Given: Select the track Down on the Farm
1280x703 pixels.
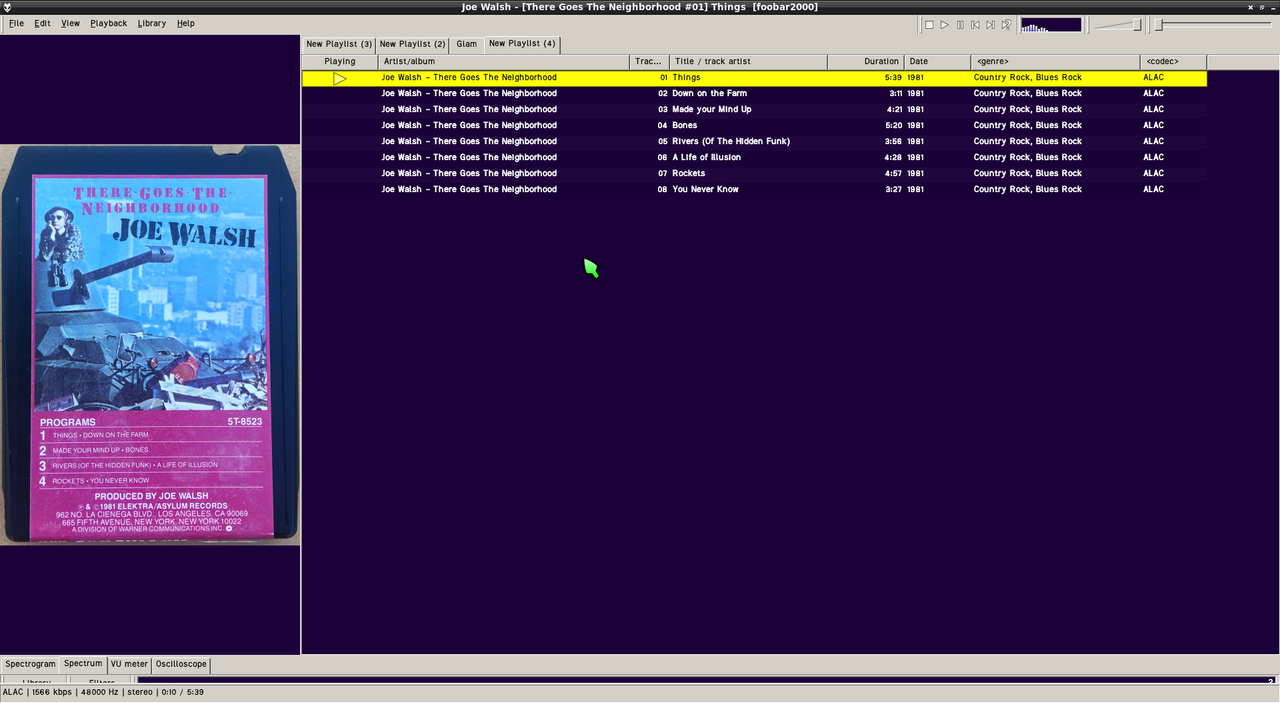Looking at the screenshot, I should [x=754, y=94].
